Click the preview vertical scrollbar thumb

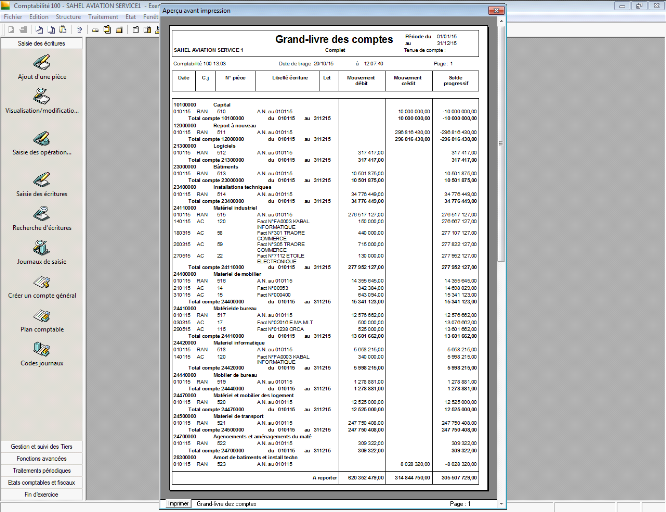click(501, 142)
